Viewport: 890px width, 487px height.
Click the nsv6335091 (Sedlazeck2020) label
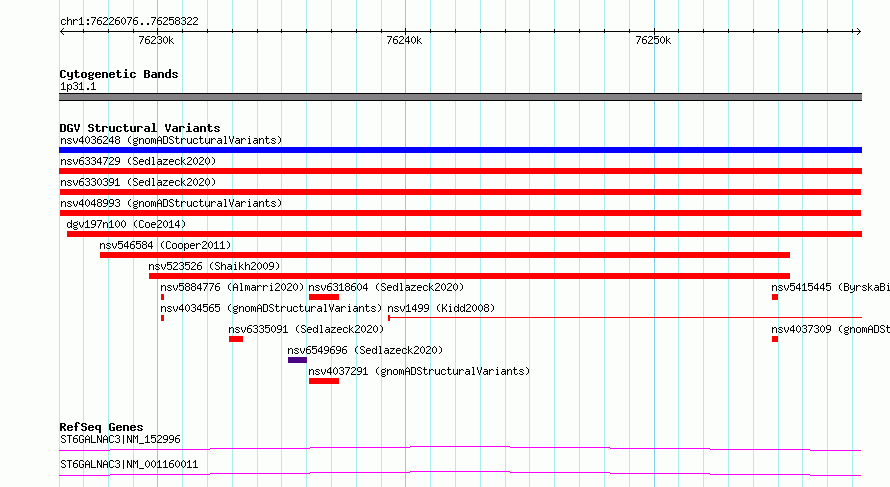tap(306, 329)
